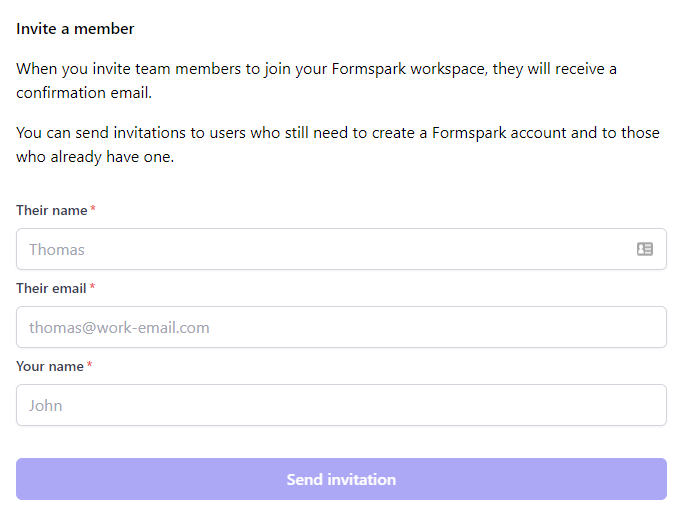Click the contact card autofill icon
Image resolution: width=700 pixels, height=531 pixels.
pos(645,249)
